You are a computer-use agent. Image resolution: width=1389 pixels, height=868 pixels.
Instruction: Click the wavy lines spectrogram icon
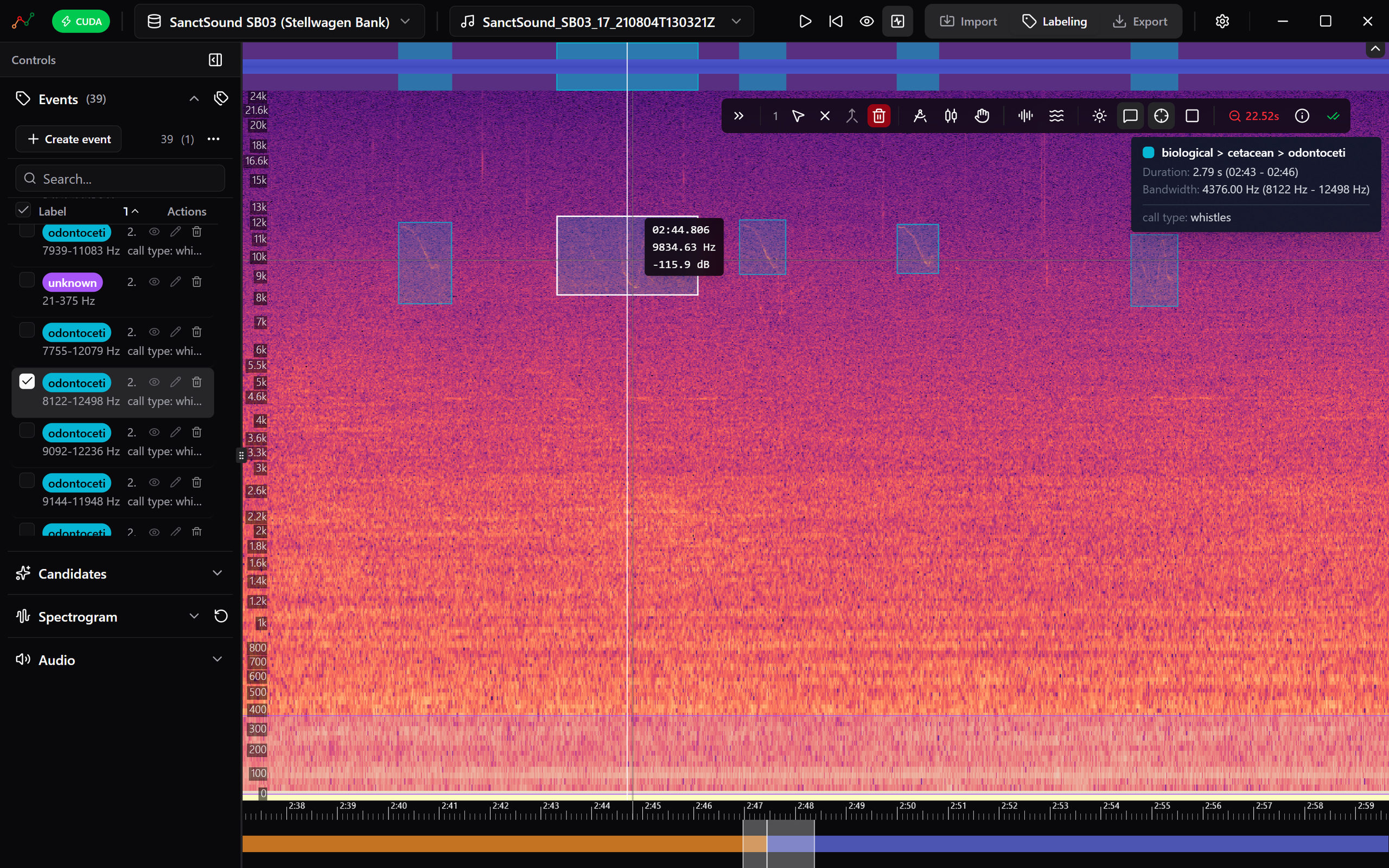[1056, 116]
